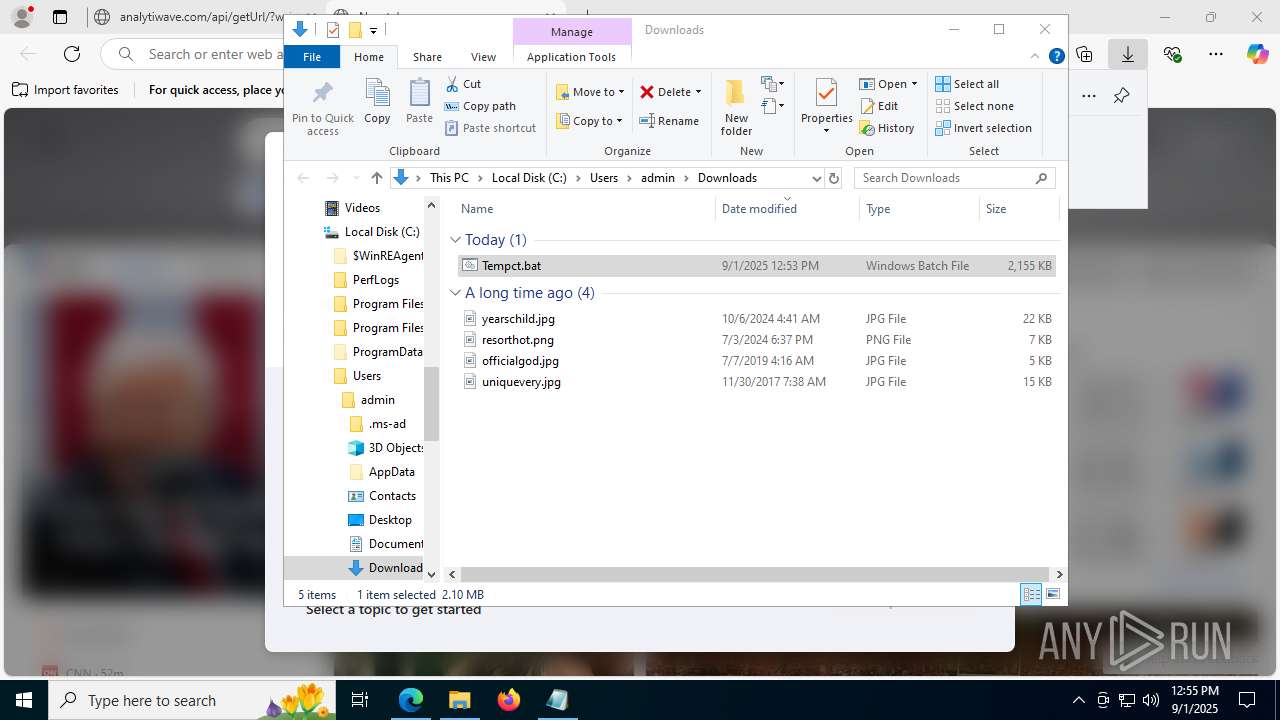The height and width of the screenshot is (720, 1280).
Task: Open Firefox from the taskbar
Action: (508, 700)
